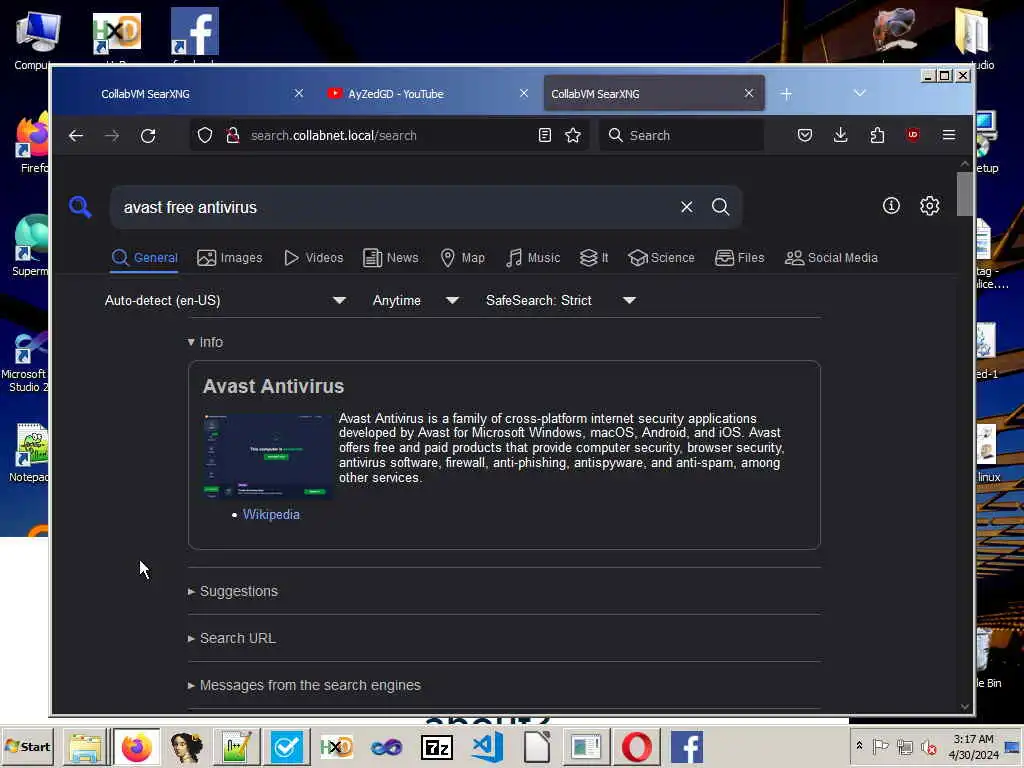This screenshot has height=768, width=1024.
Task: Open a new tab with plus button
Action: tap(786, 94)
